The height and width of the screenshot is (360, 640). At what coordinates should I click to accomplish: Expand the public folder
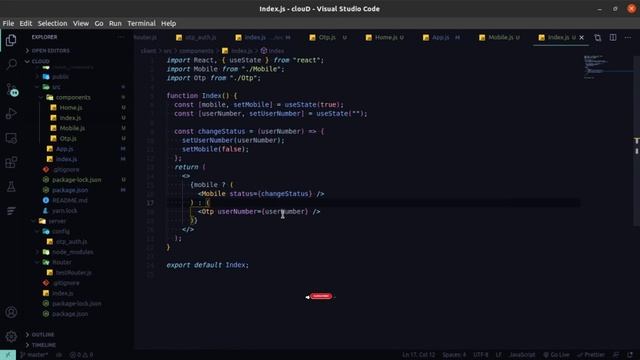point(60,77)
